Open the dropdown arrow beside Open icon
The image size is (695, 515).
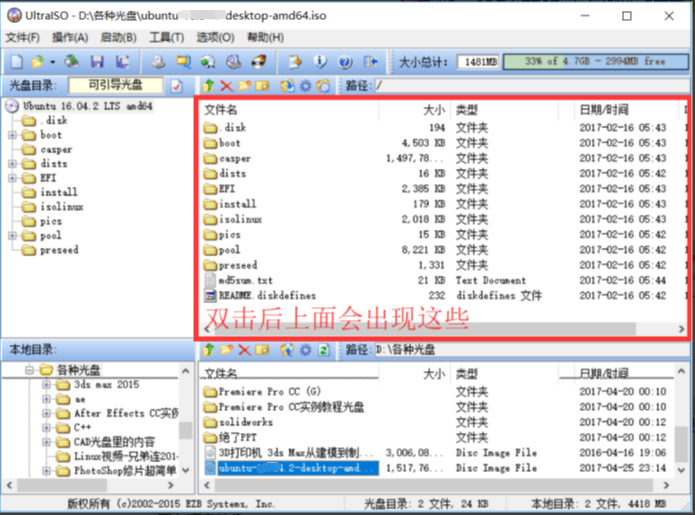tap(52, 62)
